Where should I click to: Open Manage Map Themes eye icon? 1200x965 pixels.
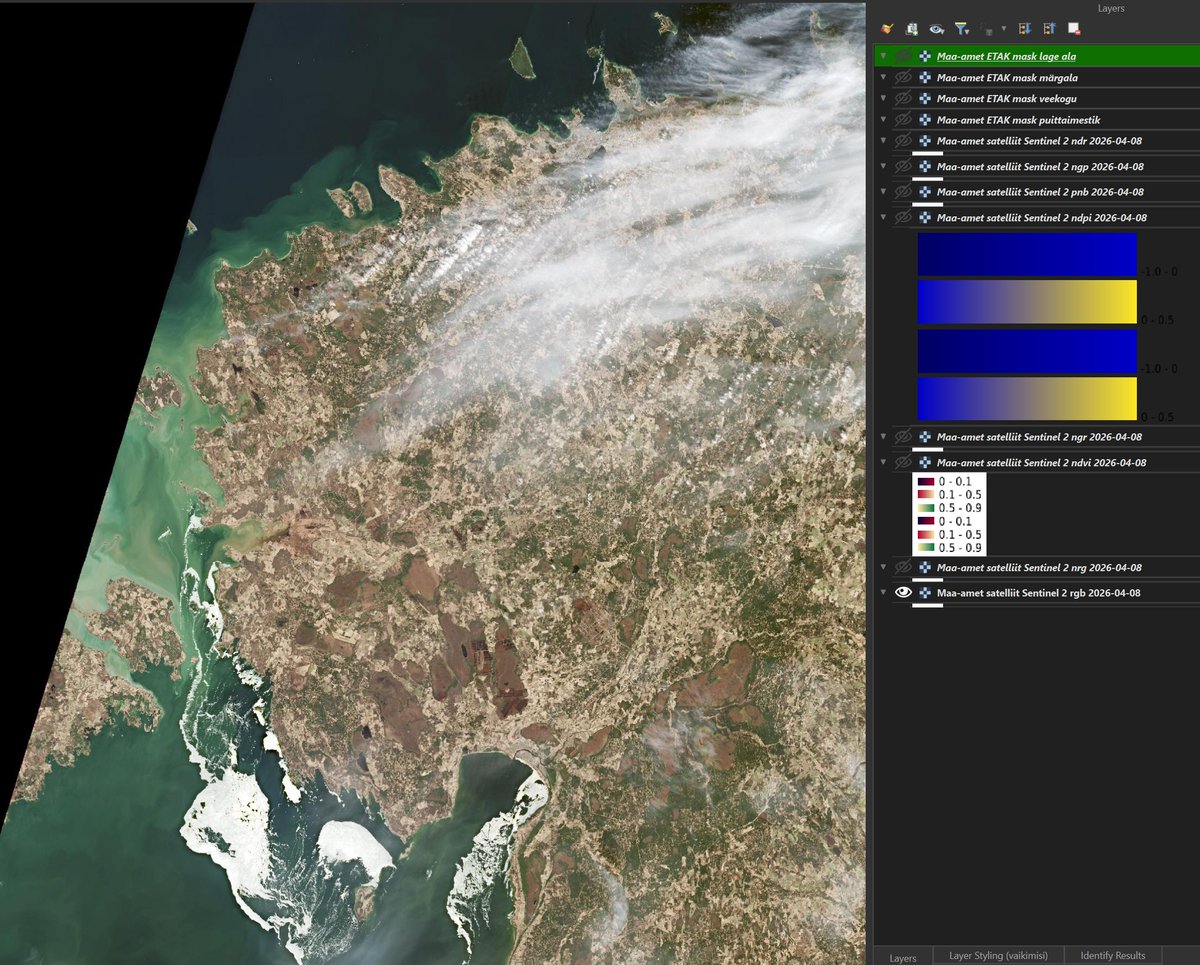coord(937,30)
